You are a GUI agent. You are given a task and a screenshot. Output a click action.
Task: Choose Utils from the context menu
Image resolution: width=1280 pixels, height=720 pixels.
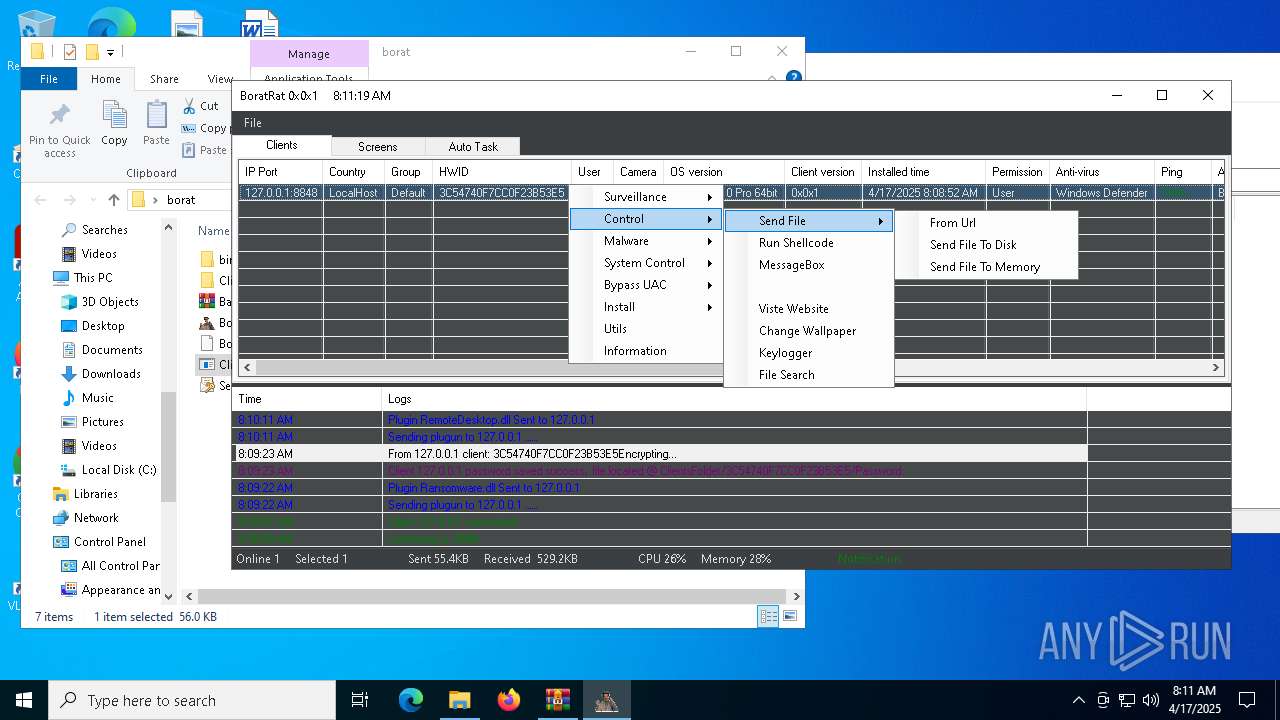coord(646,329)
